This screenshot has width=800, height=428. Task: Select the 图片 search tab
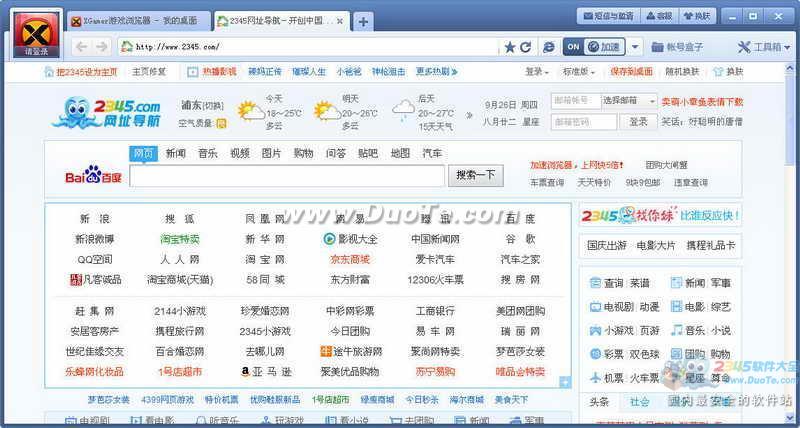pyautogui.click(x=271, y=153)
